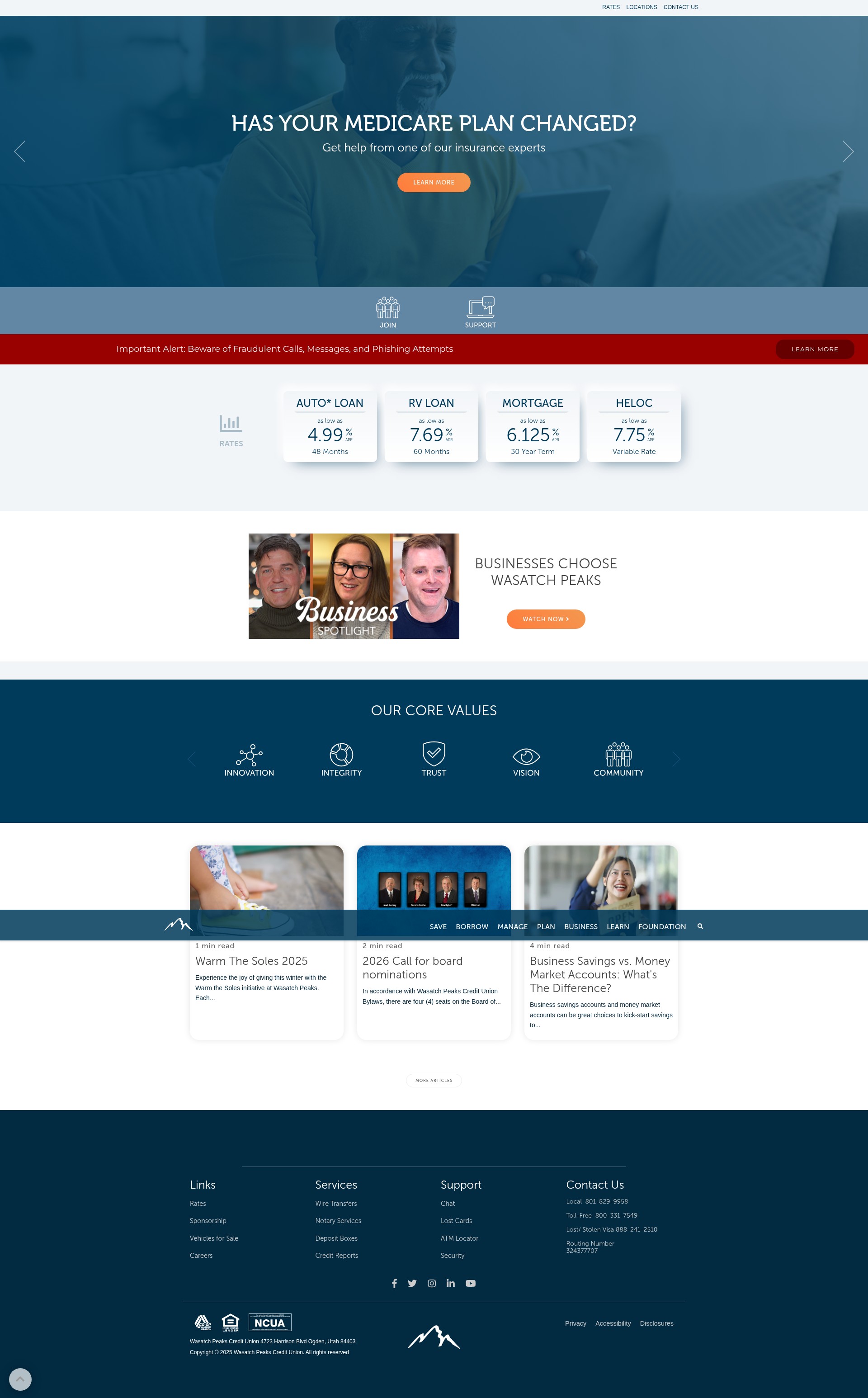Click the scroll-to-top arrow button
This screenshot has height=1398, width=868.
[20, 1379]
